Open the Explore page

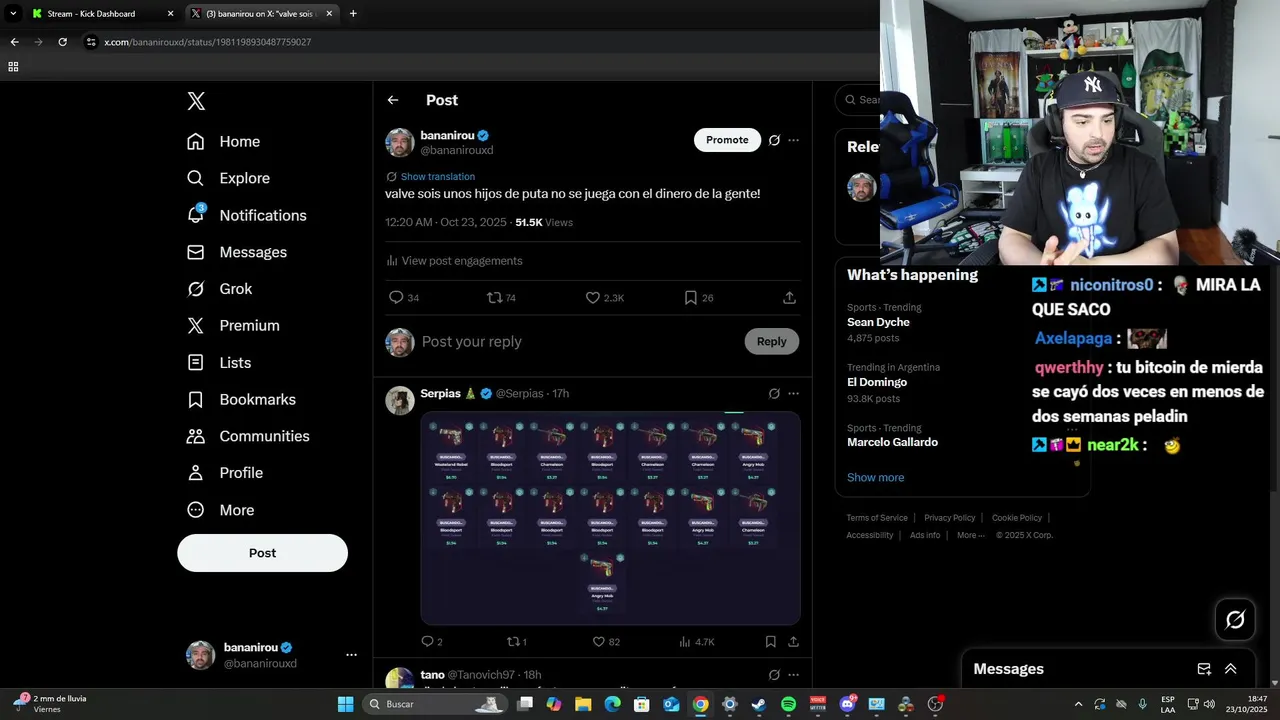[x=229, y=178]
